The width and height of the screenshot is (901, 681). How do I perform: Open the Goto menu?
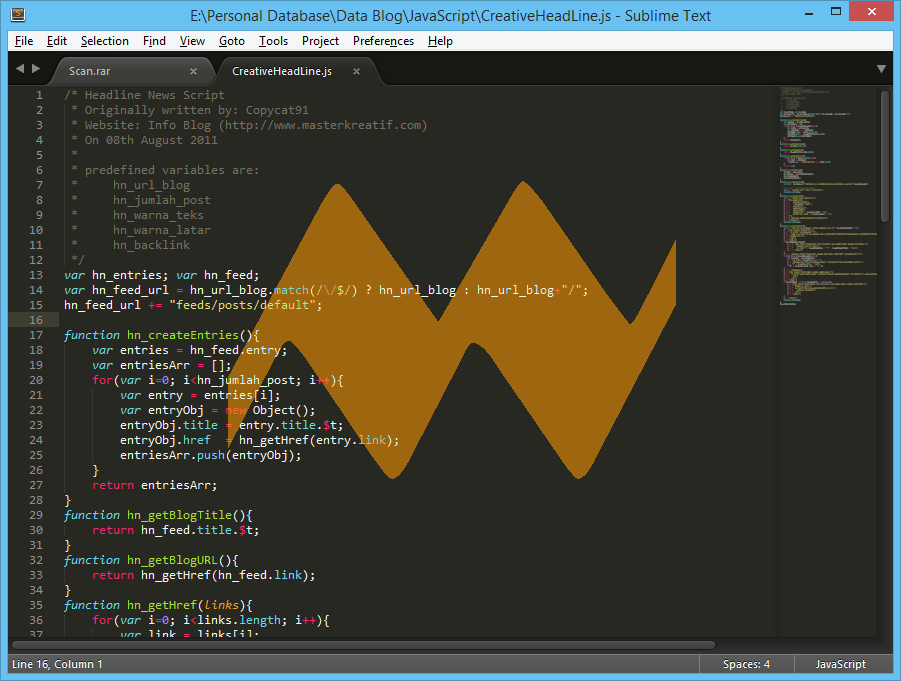pos(232,41)
